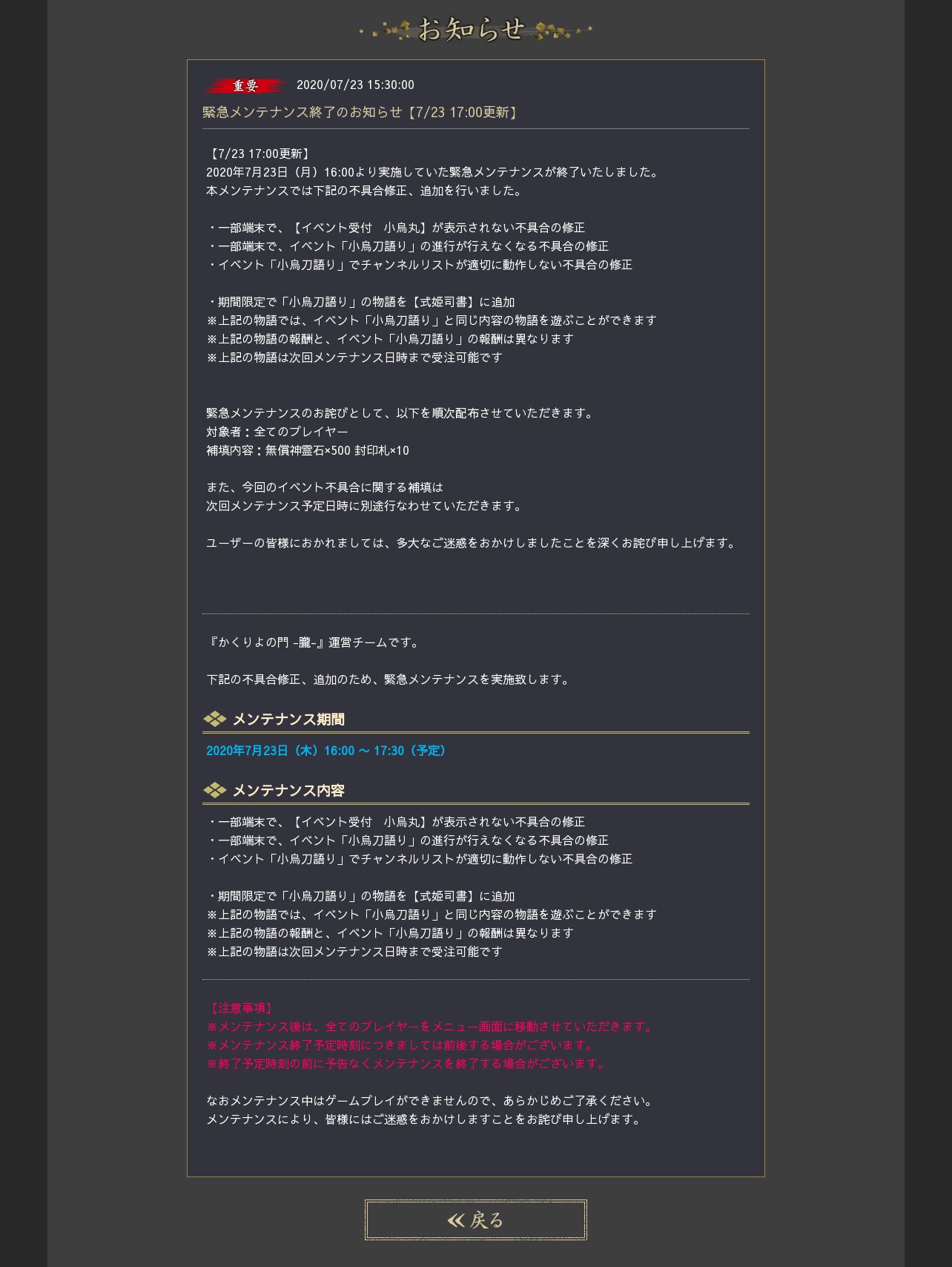Click the メンテナンス内容 heading text
952x1267 pixels.
288,790
